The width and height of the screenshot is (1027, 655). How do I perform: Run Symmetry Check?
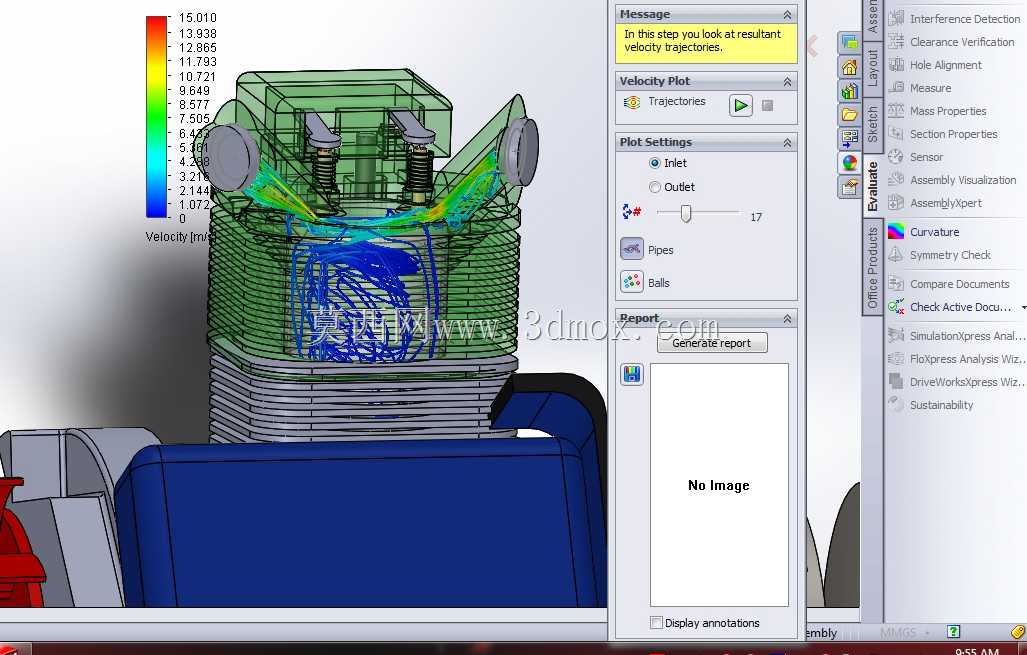939,255
